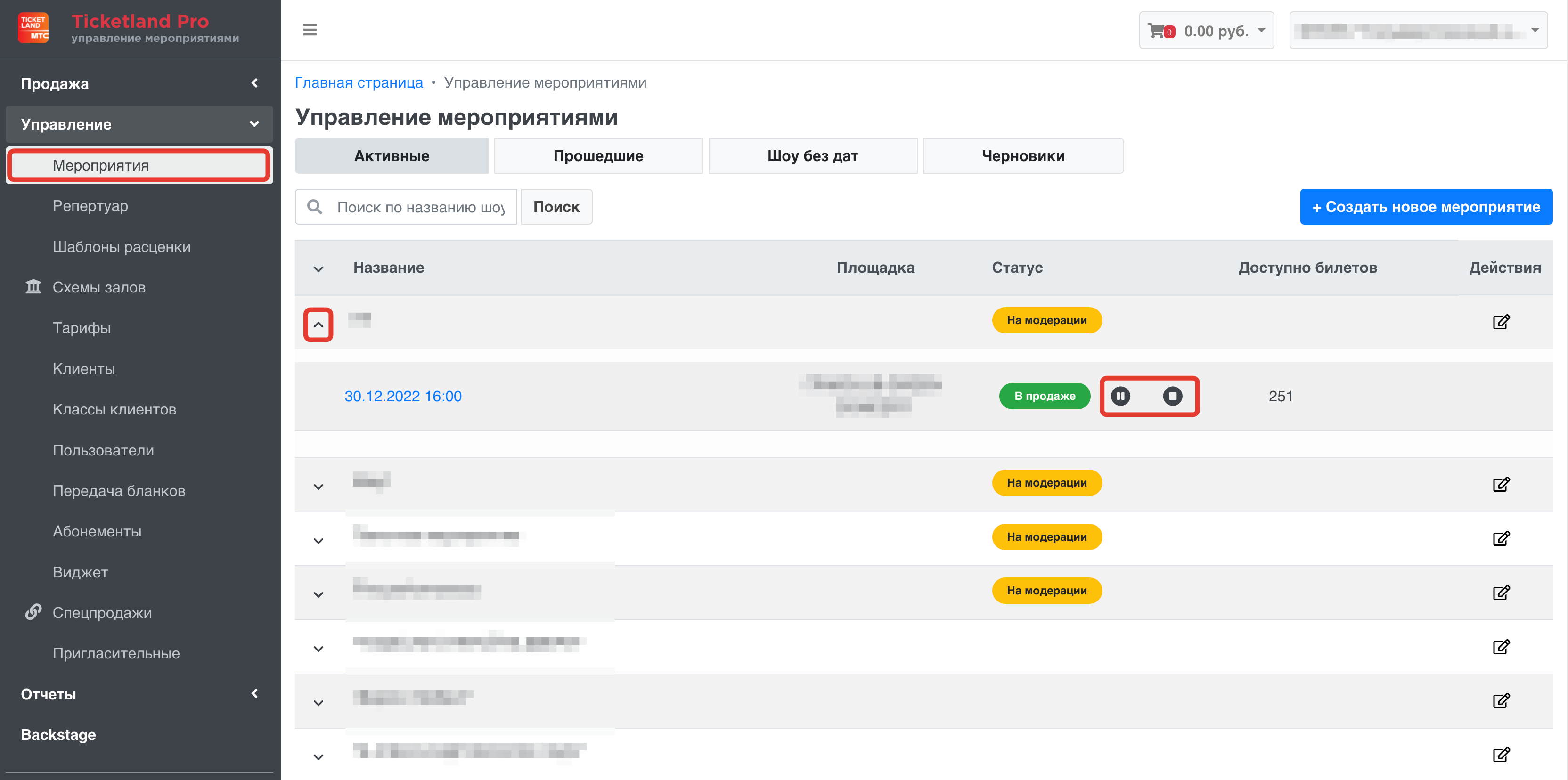Expand the second event row
Screen dimensions: 1568x780
tap(318, 487)
